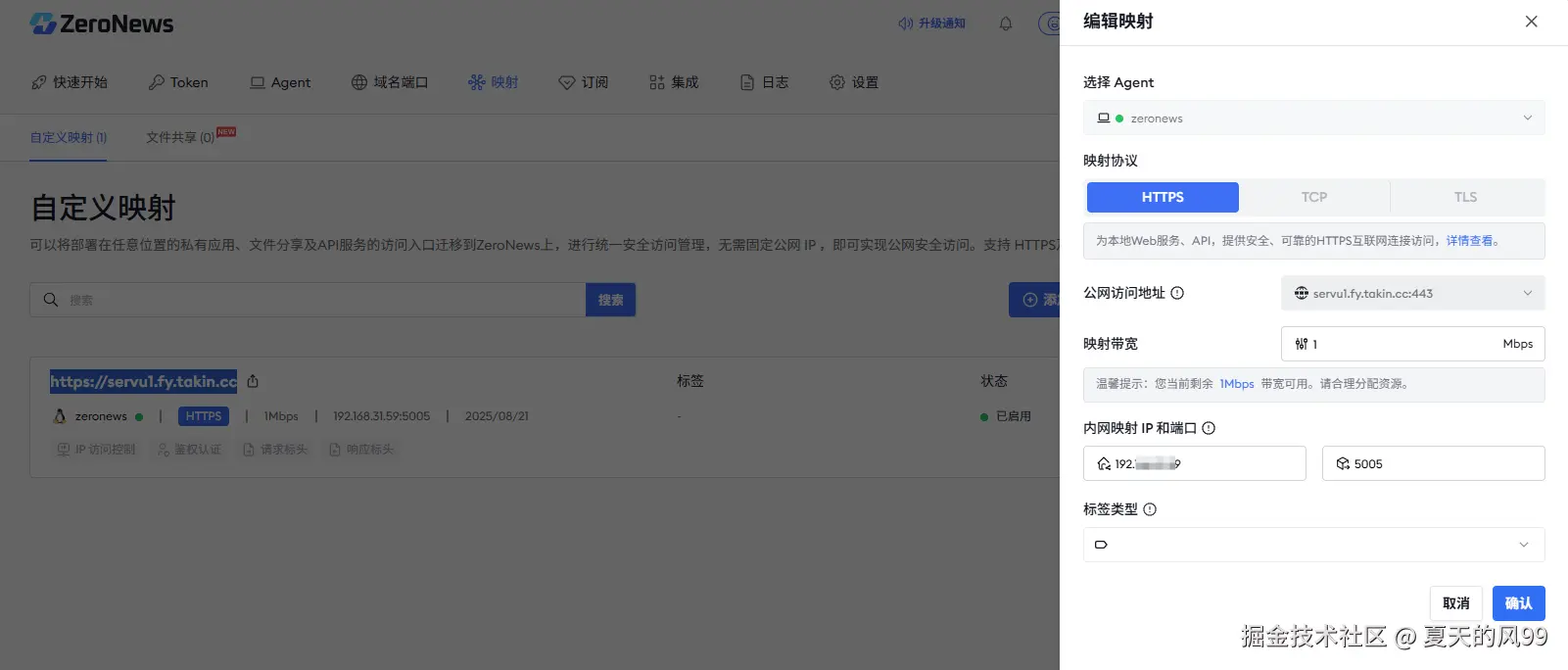Viewport: 1568px width, 670px height.
Task: Show info tooltip for 内网映射 IP 和端口
Action: click(x=1209, y=428)
